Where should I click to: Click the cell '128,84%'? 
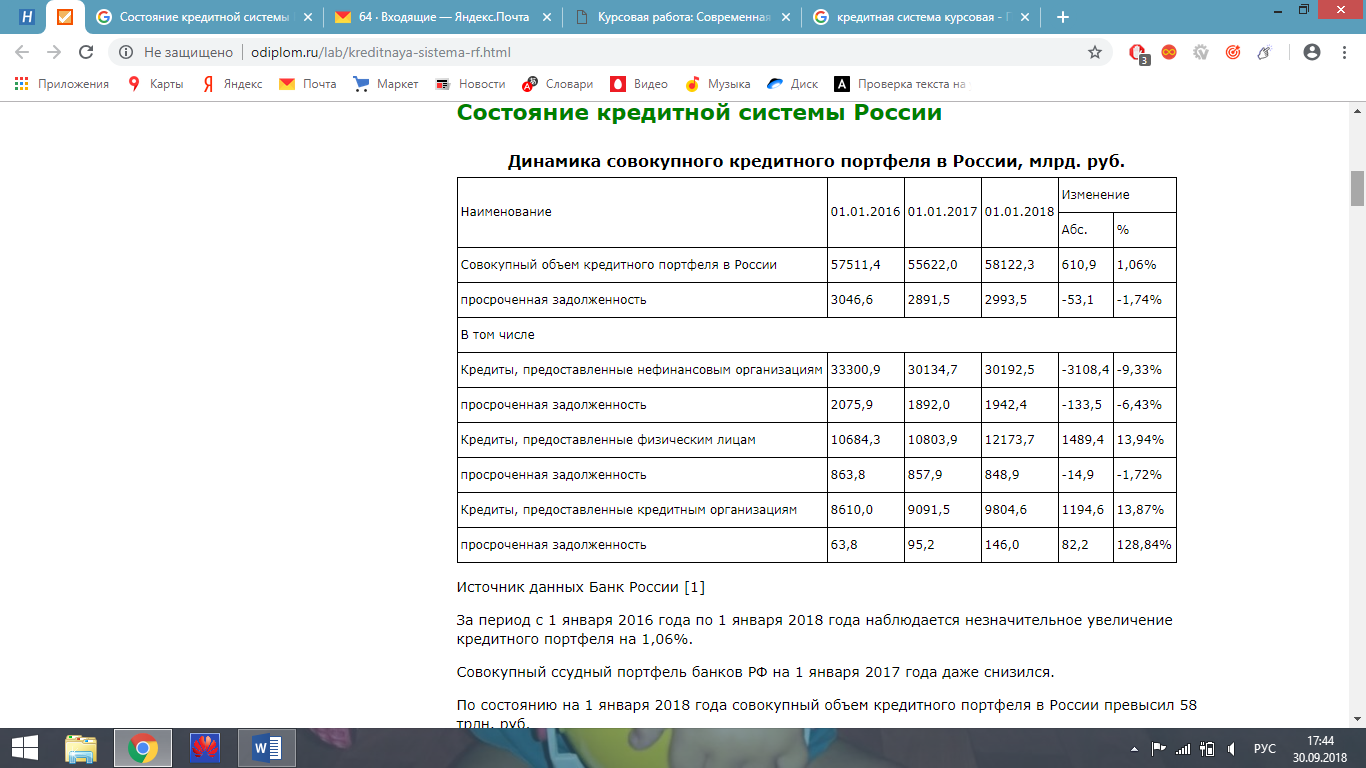pyautogui.click(x=1144, y=545)
